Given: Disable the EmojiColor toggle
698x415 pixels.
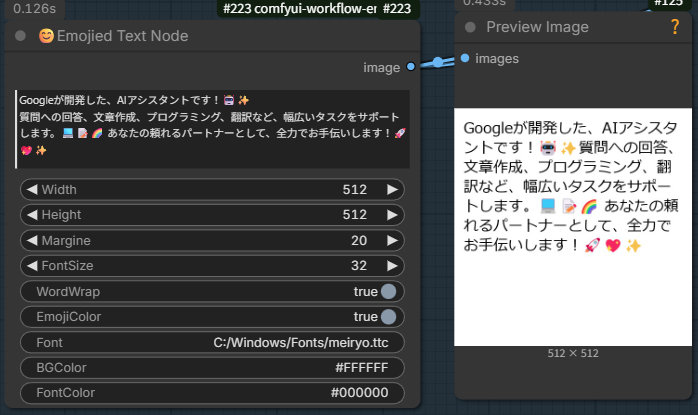Looking at the screenshot, I should (388, 316).
